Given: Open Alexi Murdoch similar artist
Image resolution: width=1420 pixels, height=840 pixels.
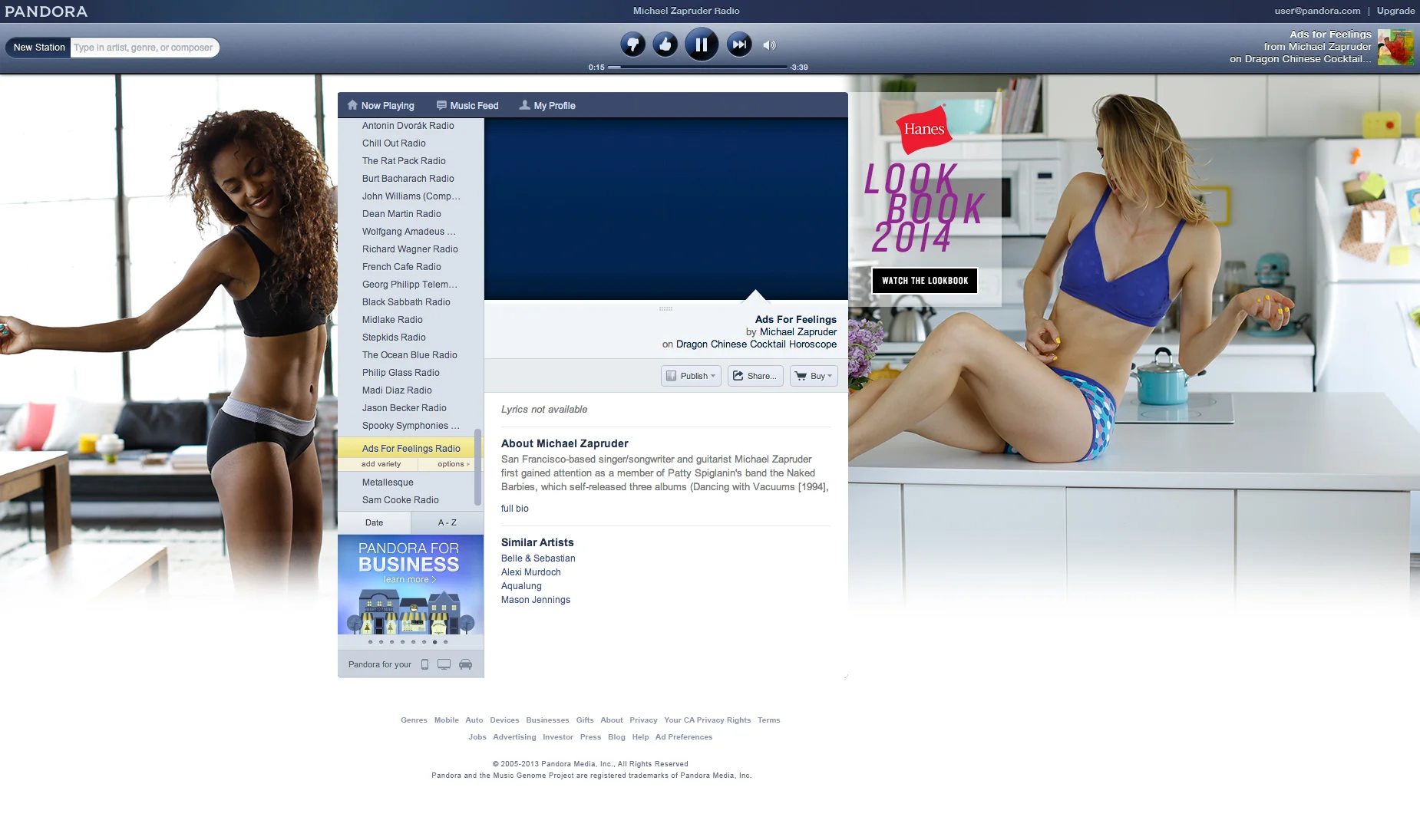Looking at the screenshot, I should coord(530,572).
